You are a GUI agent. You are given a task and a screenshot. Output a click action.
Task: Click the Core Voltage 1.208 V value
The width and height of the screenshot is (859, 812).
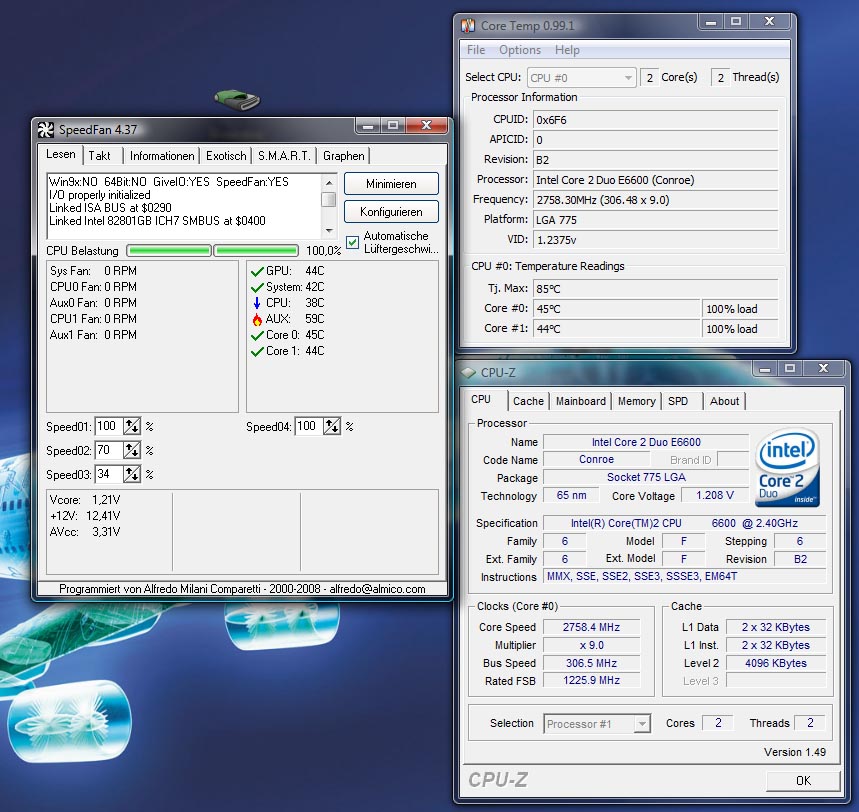[x=715, y=495]
